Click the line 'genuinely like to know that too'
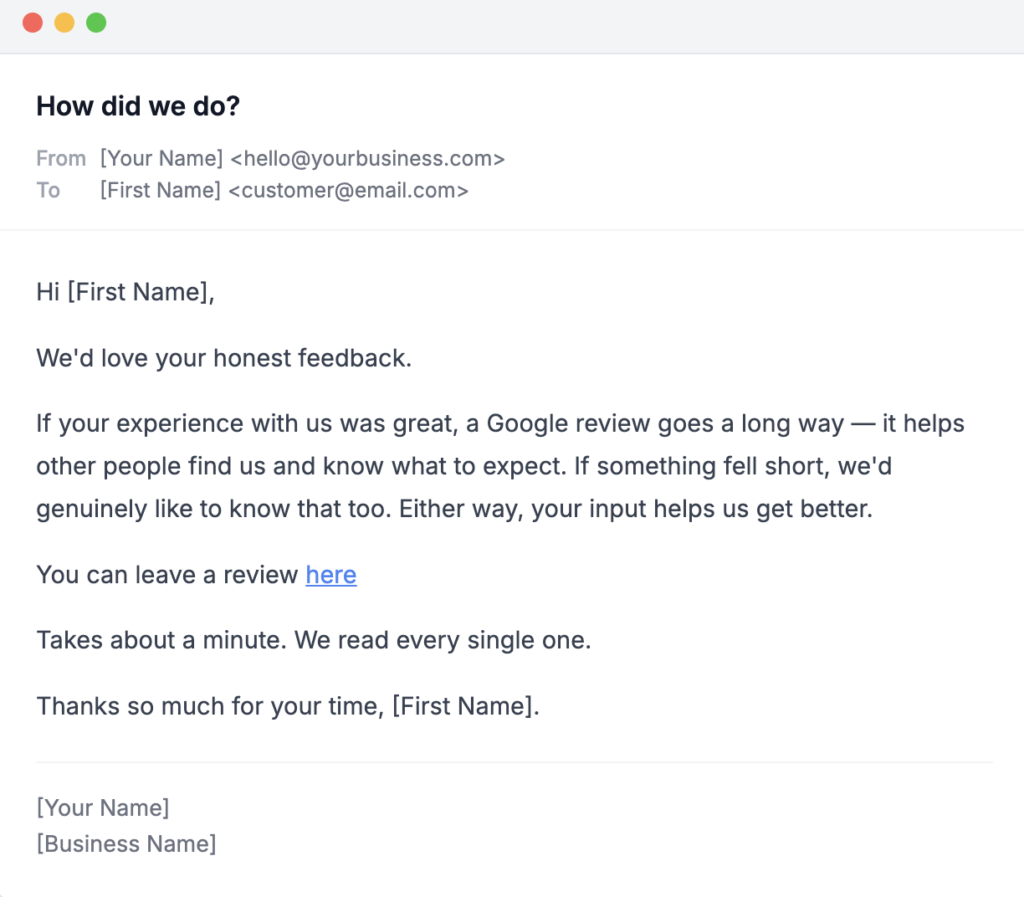1024x897 pixels. point(455,509)
